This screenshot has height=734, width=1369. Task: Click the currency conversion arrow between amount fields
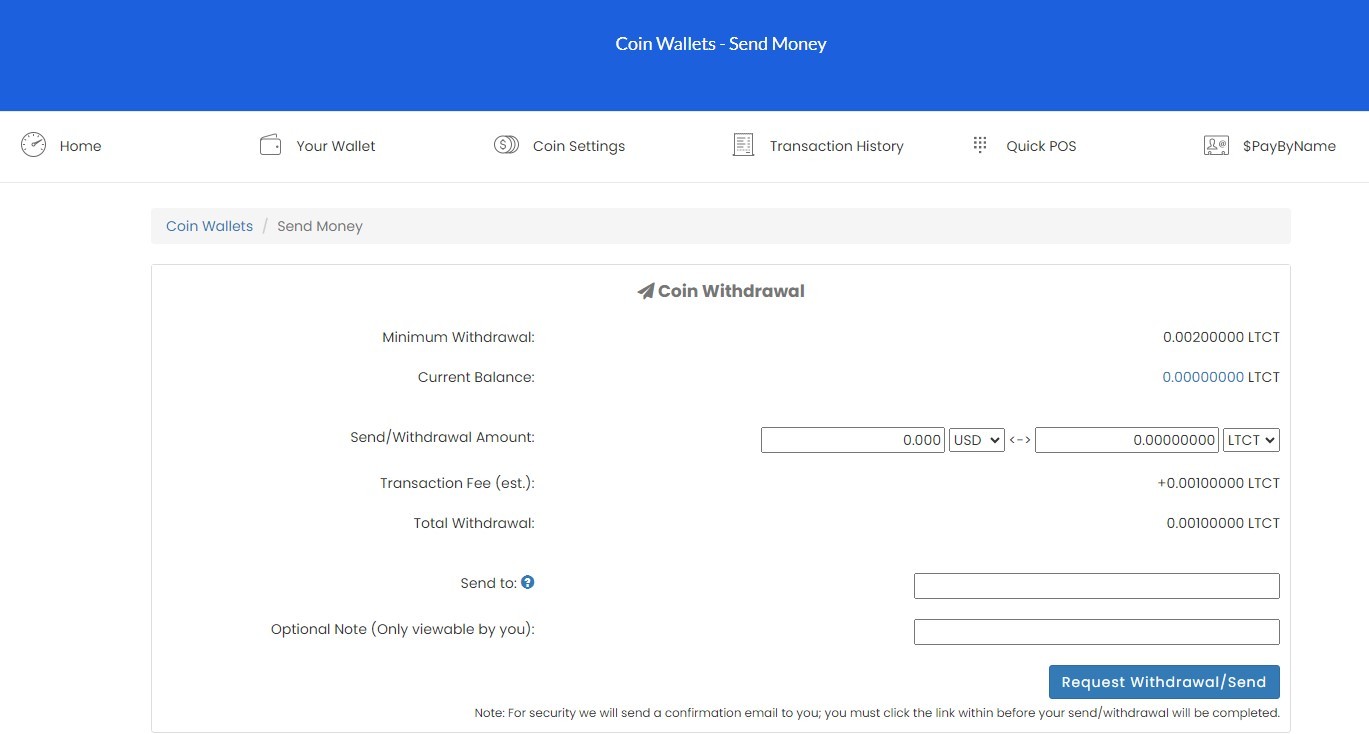point(1019,439)
